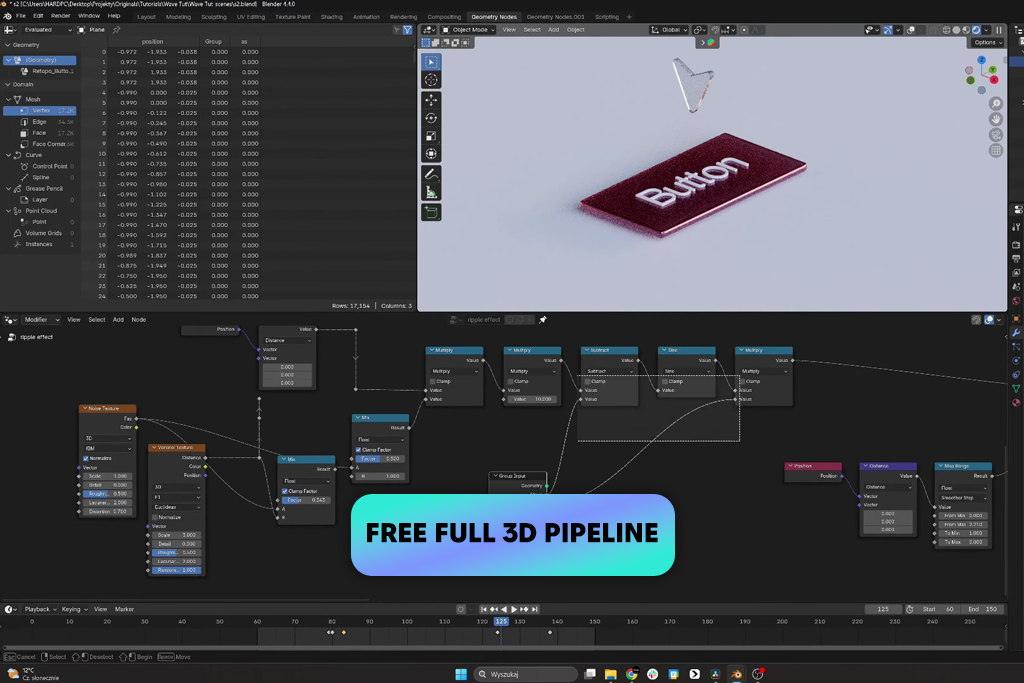Toggle Clamp checkbox in Subtract node
The width and height of the screenshot is (1024, 683).
pyautogui.click(x=587, y=381)
